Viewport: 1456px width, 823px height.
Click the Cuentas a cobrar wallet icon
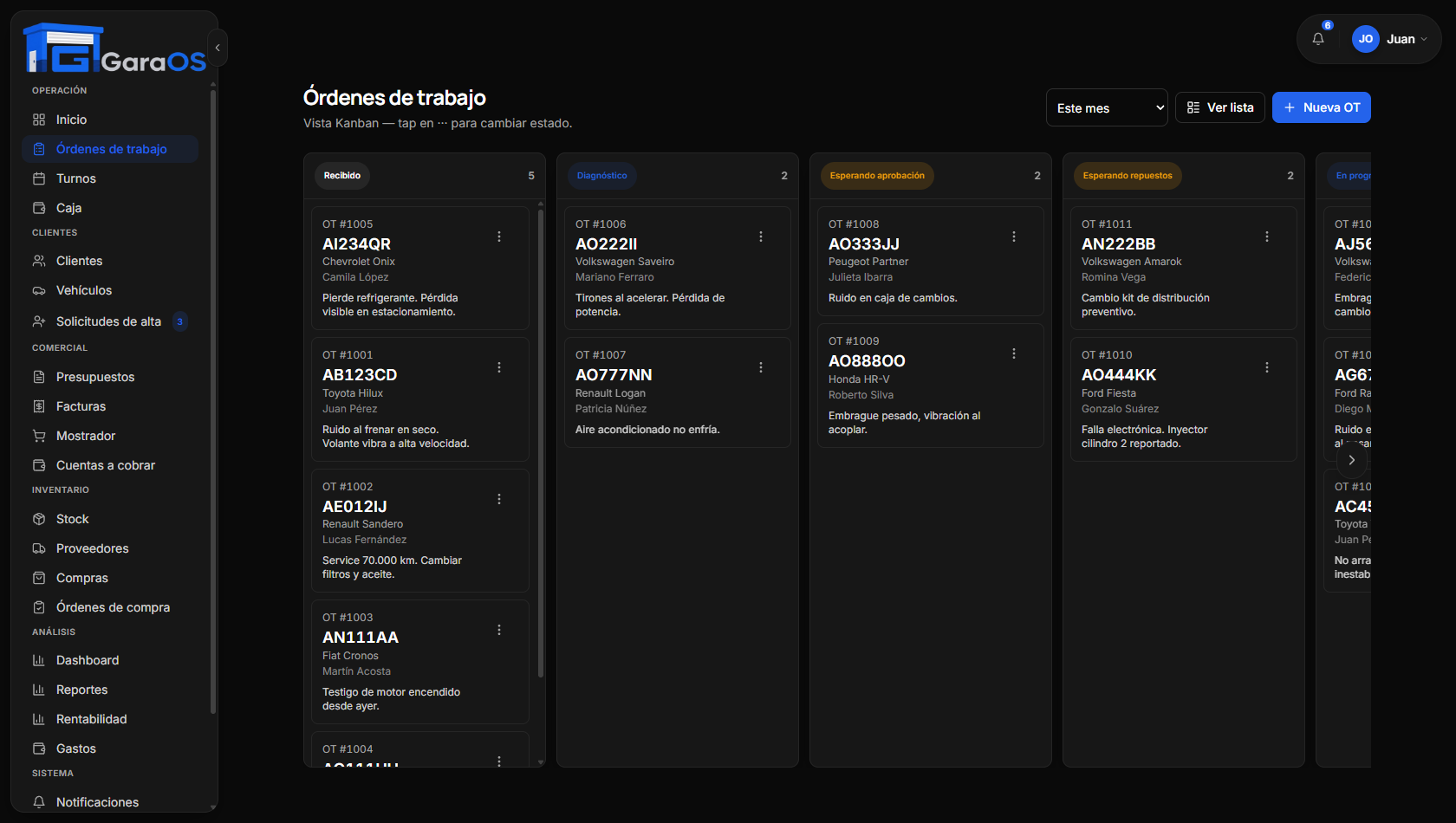point(39,465)
